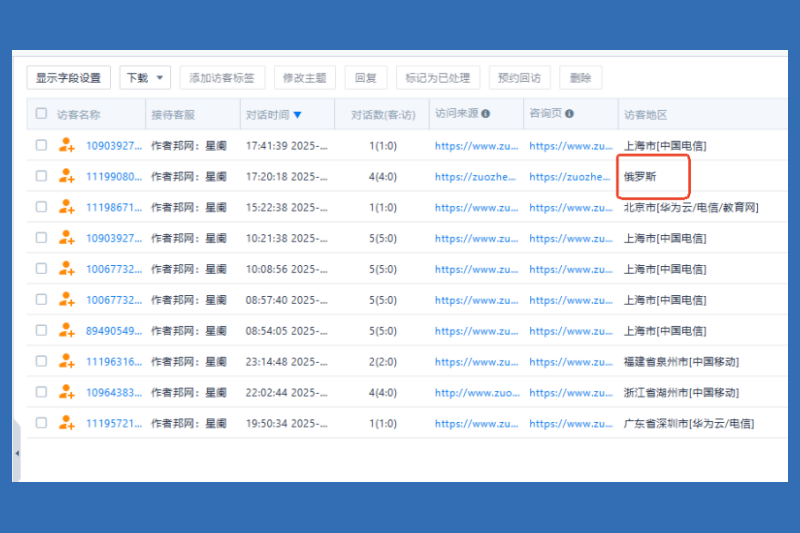Image resolution: width=800 pixels, height=533 pixels.
Task: Click add-visitor icon beside visitor 11198671
Action: [x=67, y=207]
